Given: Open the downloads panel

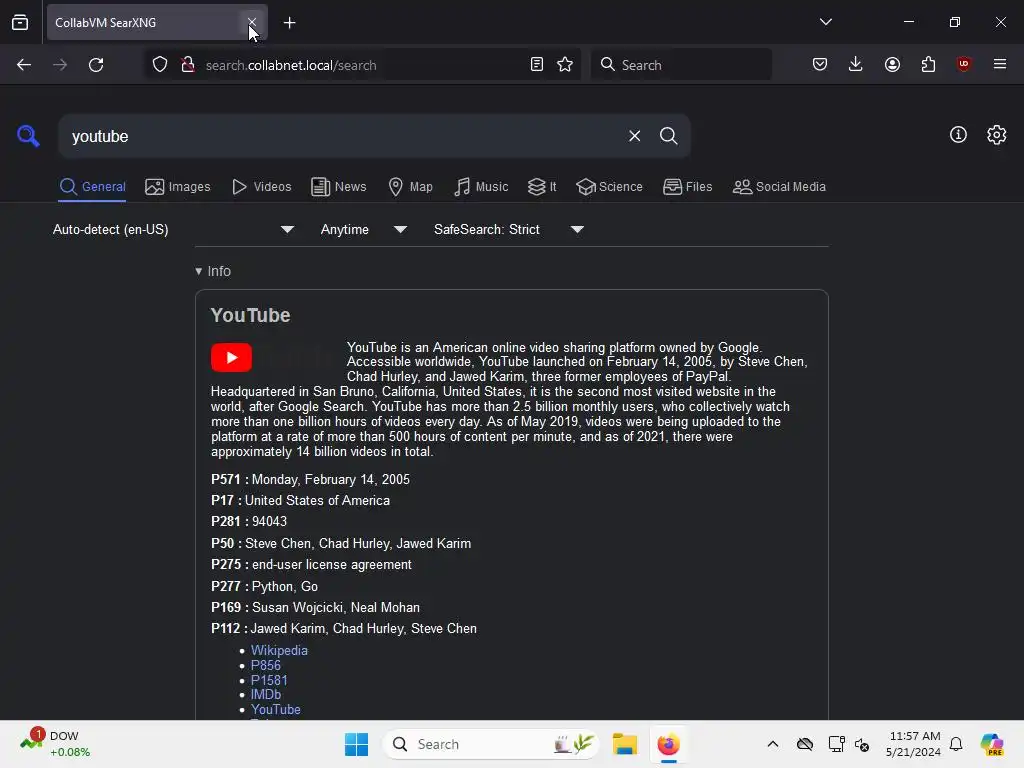Looking at the screenshot, I should pyautogui.click(x=856, y=64).
